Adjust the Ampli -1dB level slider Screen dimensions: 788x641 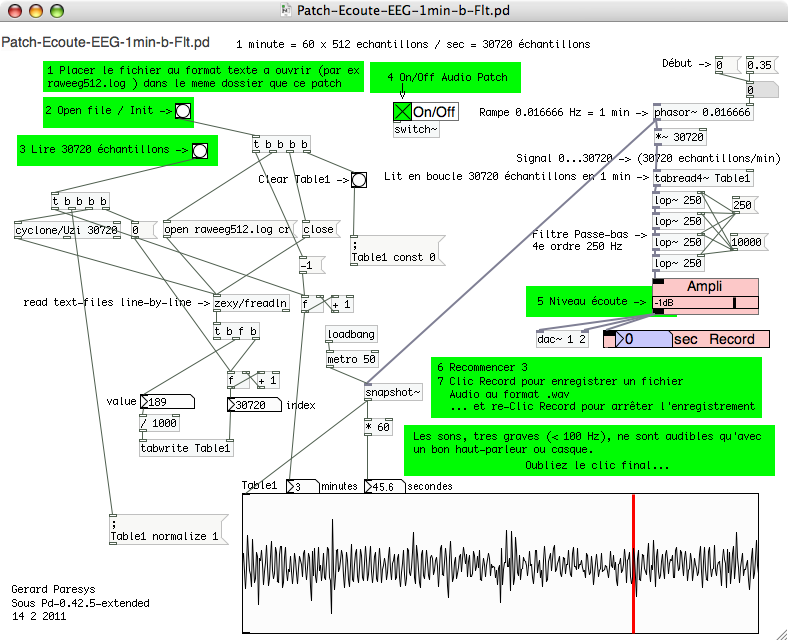click(706, 303)
